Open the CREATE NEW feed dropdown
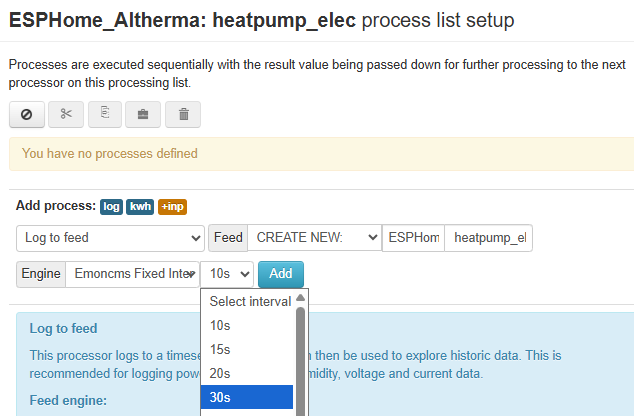The width and height of the screenshot is (634, 416). click(315, 238)
